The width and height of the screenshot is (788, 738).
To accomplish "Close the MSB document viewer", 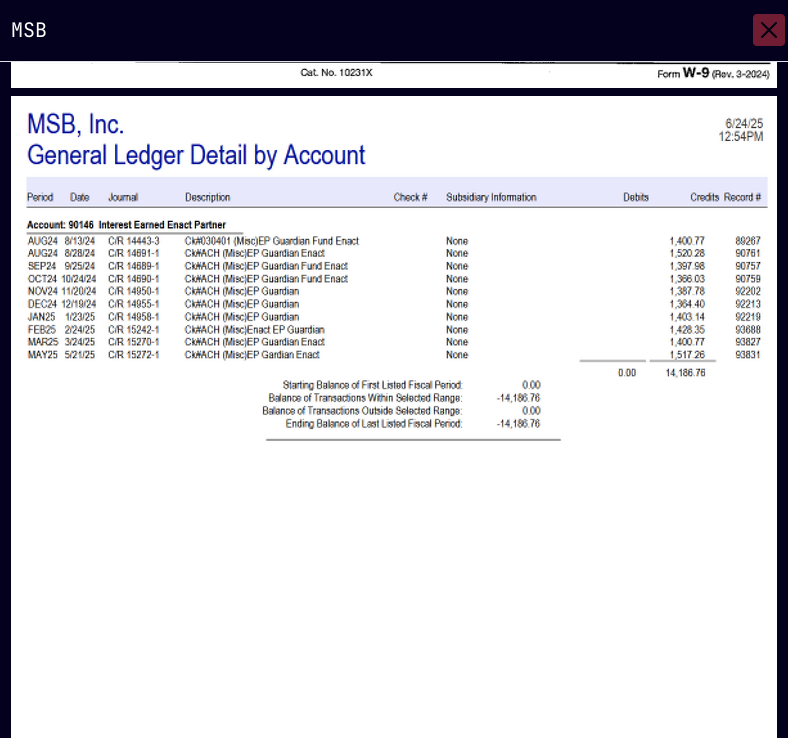I will coord(768,30).
